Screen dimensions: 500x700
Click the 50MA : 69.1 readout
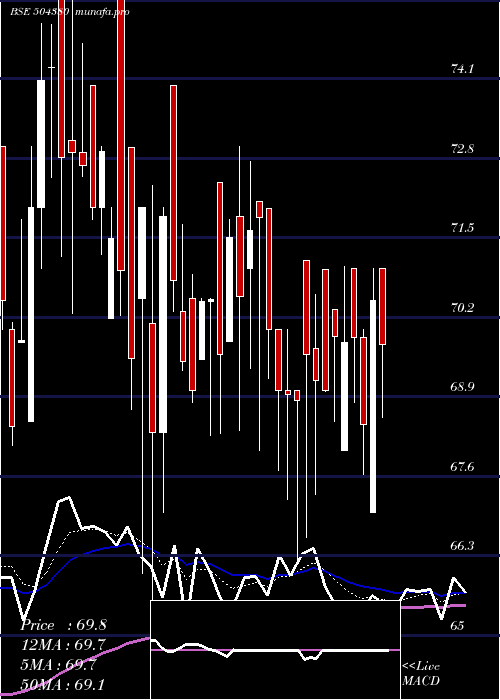tap(63, 684)
